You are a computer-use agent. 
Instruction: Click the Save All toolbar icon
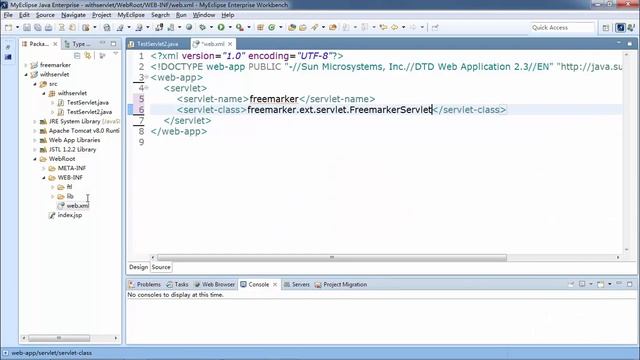[x=38, y=27]
